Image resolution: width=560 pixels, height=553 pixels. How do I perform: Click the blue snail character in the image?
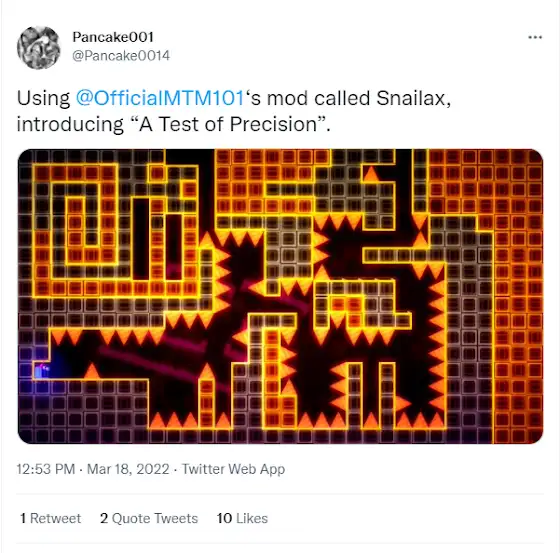(x=41, y=371)
